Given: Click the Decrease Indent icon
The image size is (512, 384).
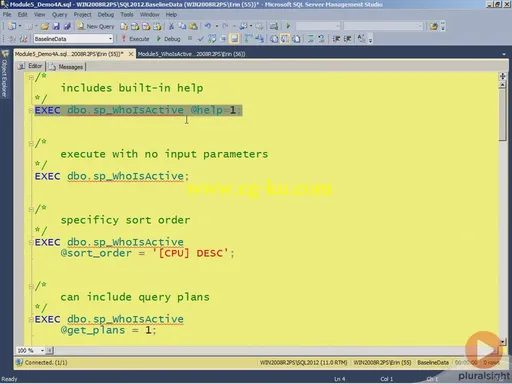Looking at the screenshot, I should click(336, 39).
